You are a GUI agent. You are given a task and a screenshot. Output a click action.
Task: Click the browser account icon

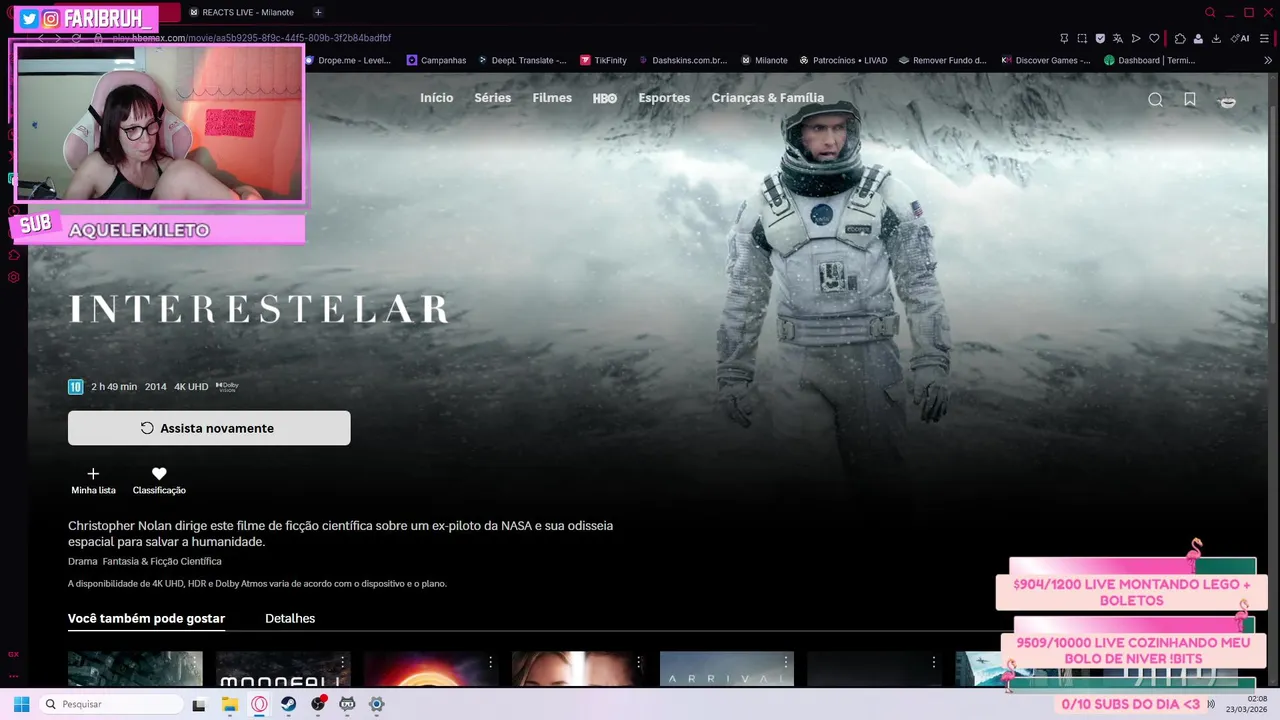coord(1198,39)
